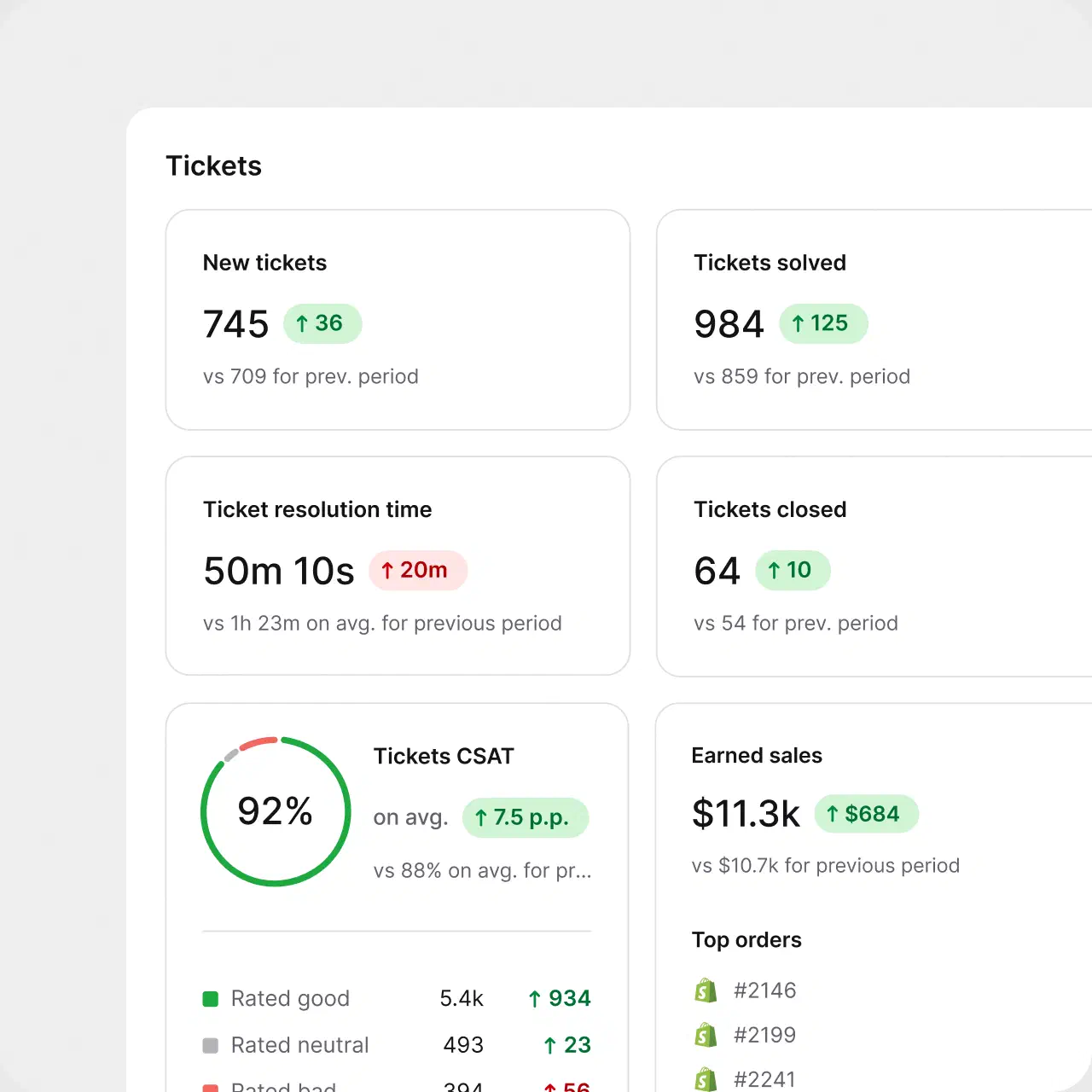Click the 5.4k rated good count
This screenshot has height=1092, width=1092.
(462, 998)
